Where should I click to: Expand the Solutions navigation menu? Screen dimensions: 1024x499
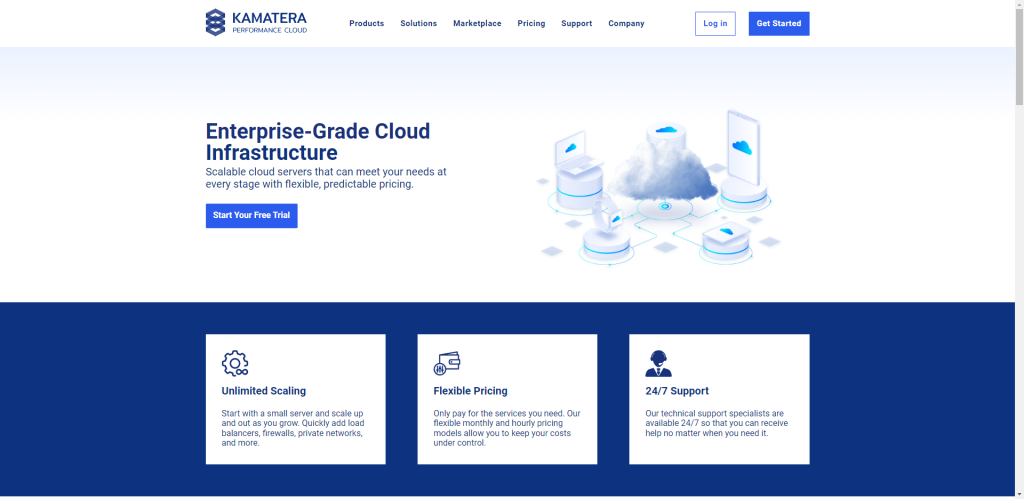coord(418,23)
